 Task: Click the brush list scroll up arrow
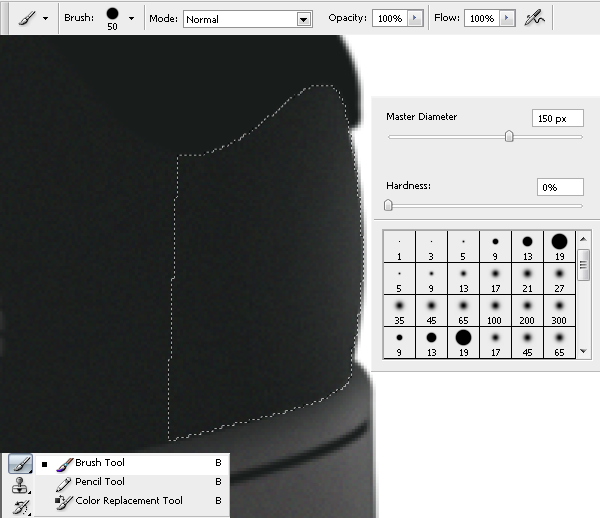[x=584, y=239]
